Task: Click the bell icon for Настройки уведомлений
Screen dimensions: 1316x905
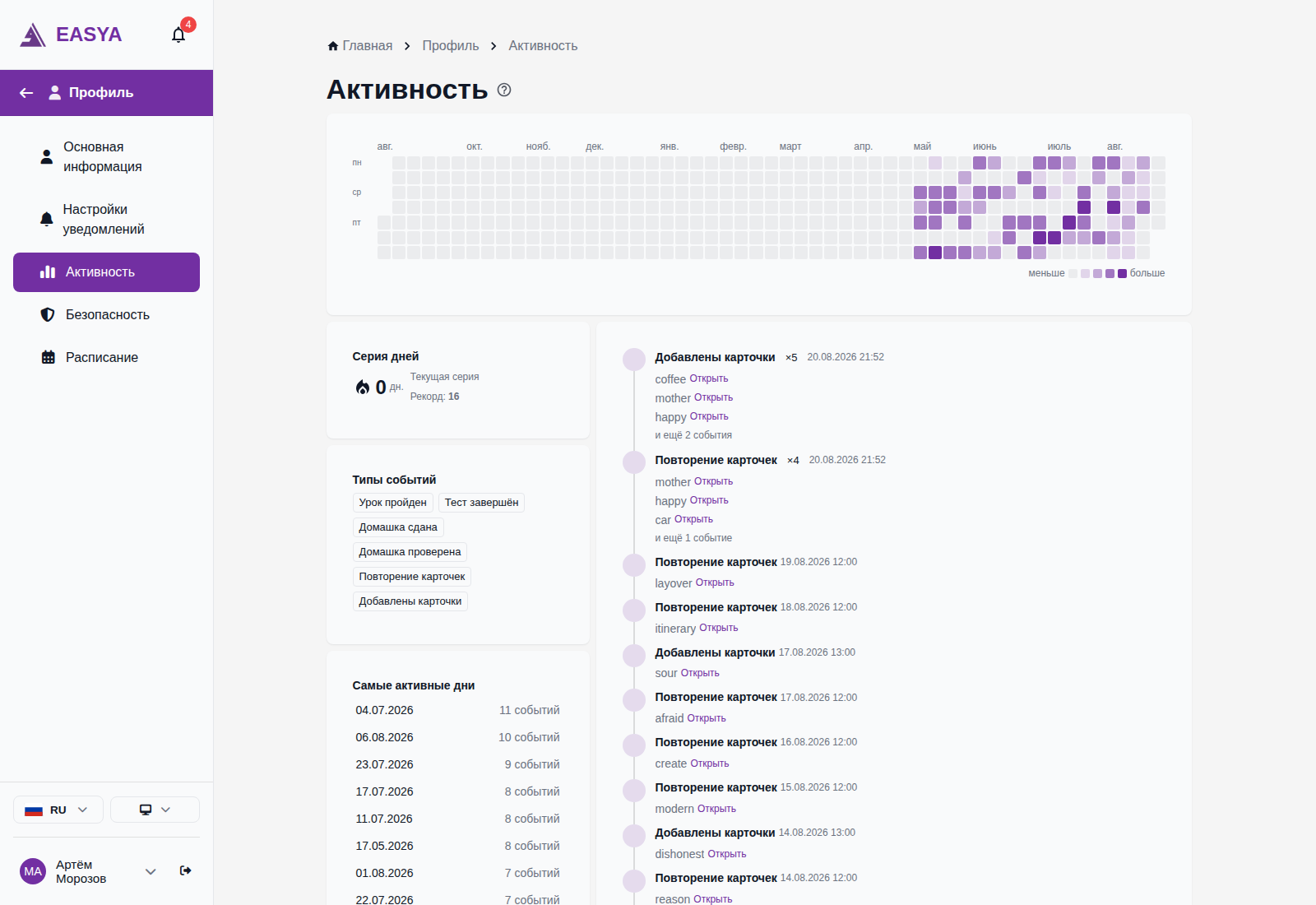Action: click(x=47, y=219)
